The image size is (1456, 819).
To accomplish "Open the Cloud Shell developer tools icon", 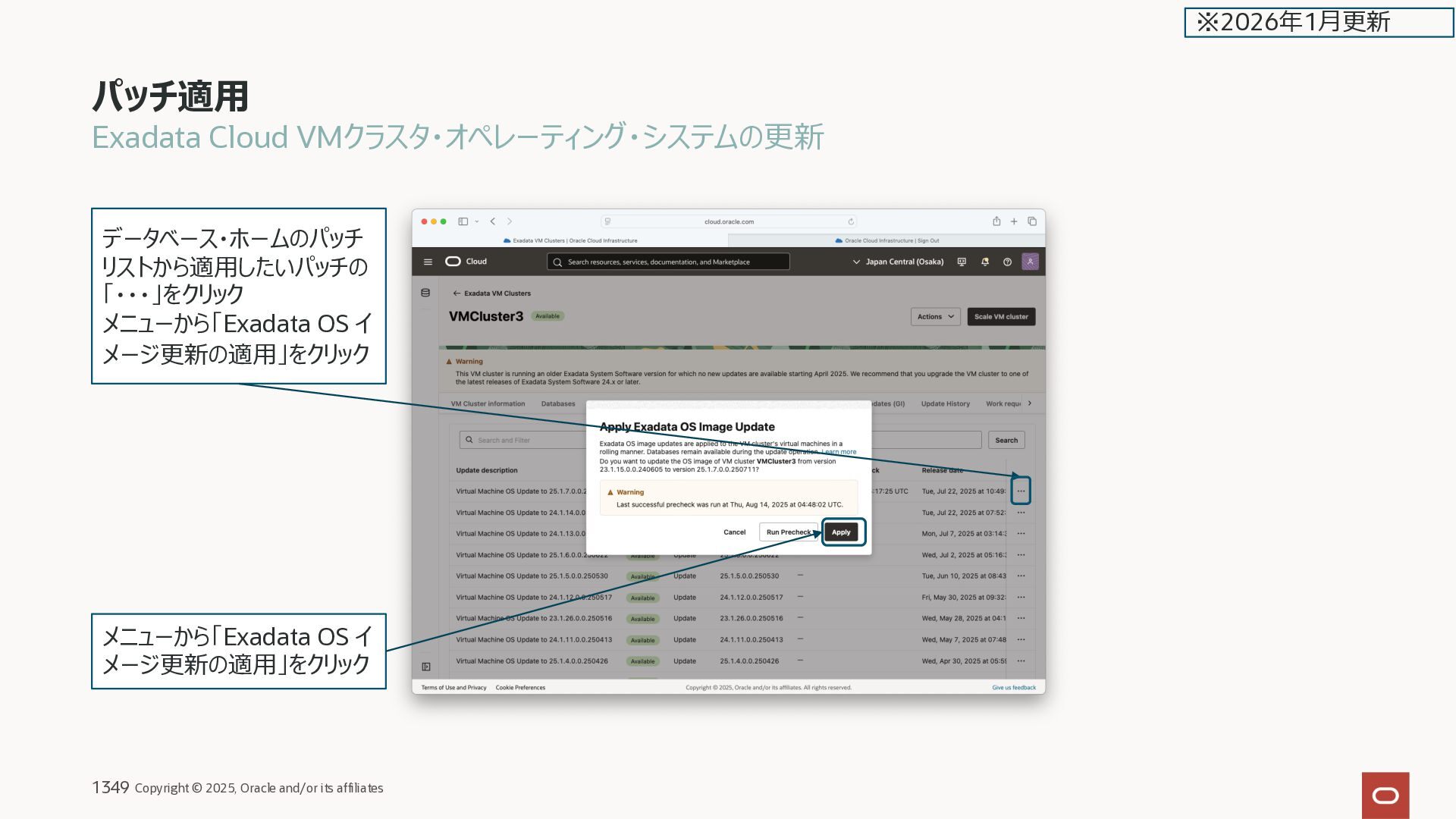I will click(962, 262).
